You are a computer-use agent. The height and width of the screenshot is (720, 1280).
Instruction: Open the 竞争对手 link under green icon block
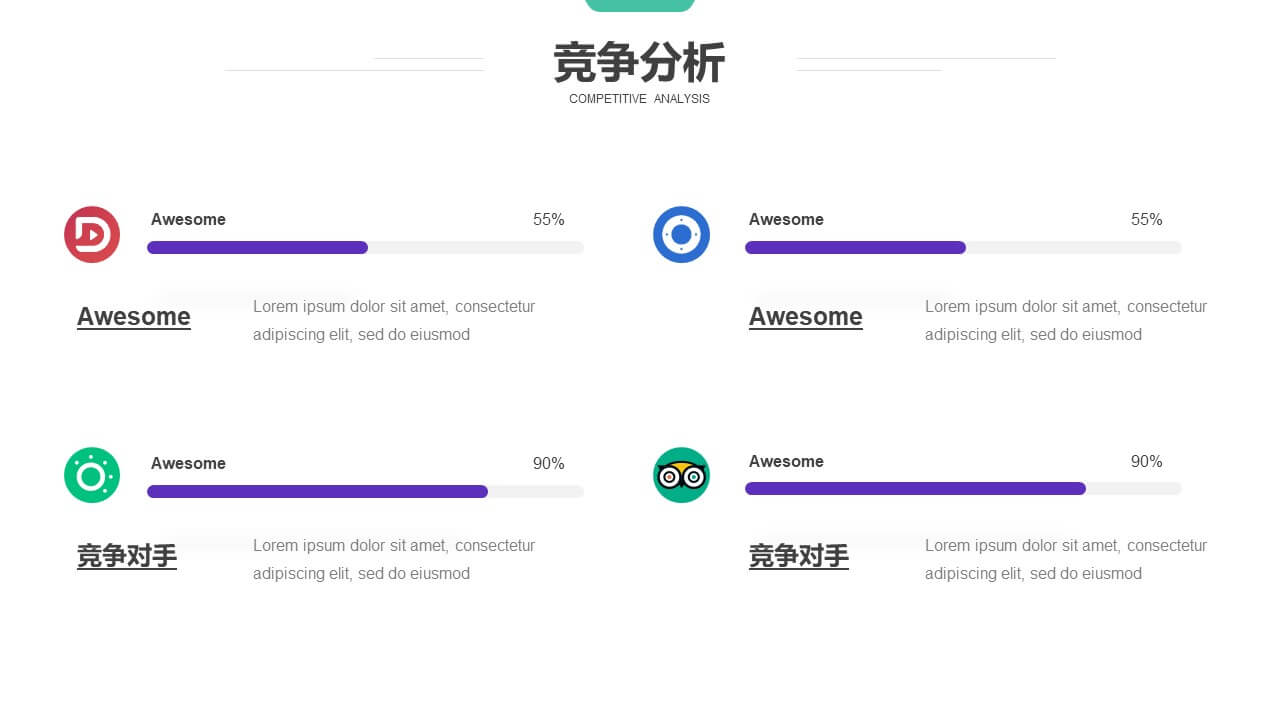pyautogui.click(x=127, y=556)
